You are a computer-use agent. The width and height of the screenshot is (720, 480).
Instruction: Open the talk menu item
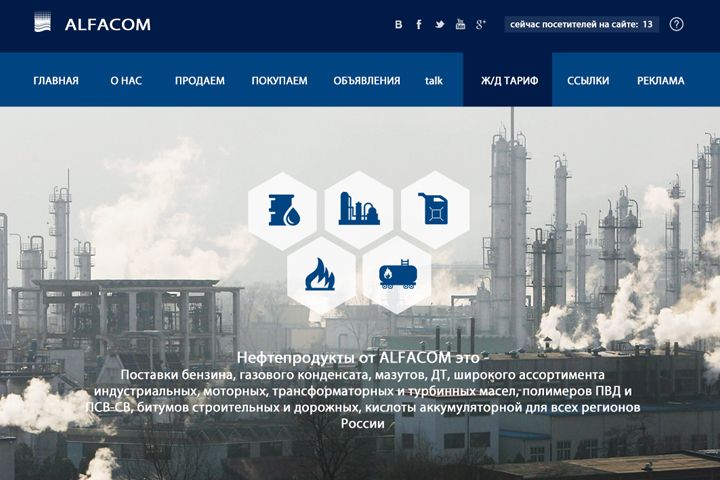[x=433, y=81]
